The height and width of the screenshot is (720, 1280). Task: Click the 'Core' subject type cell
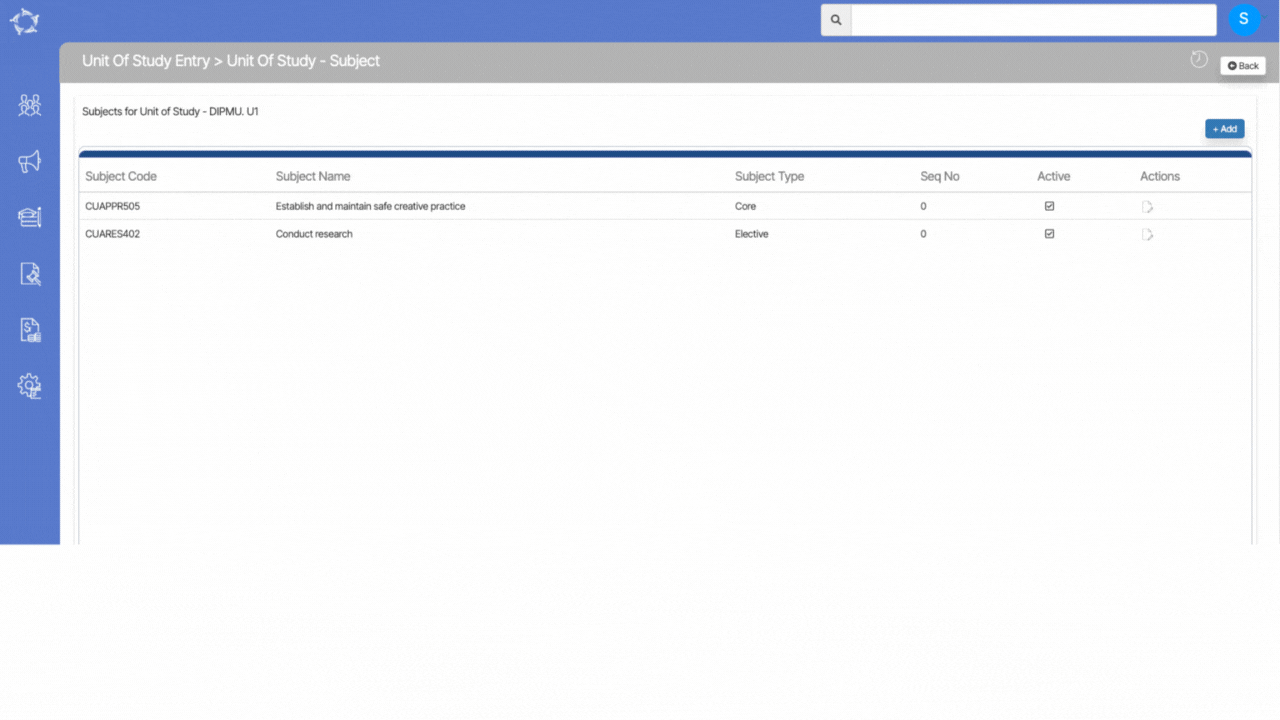[745, 206]
